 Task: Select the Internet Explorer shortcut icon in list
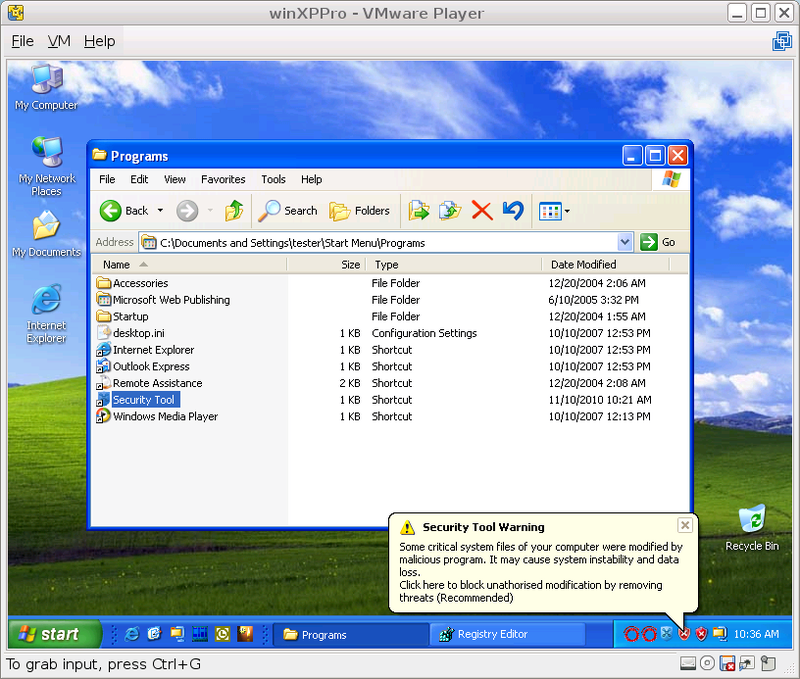[x=104, y=349]
